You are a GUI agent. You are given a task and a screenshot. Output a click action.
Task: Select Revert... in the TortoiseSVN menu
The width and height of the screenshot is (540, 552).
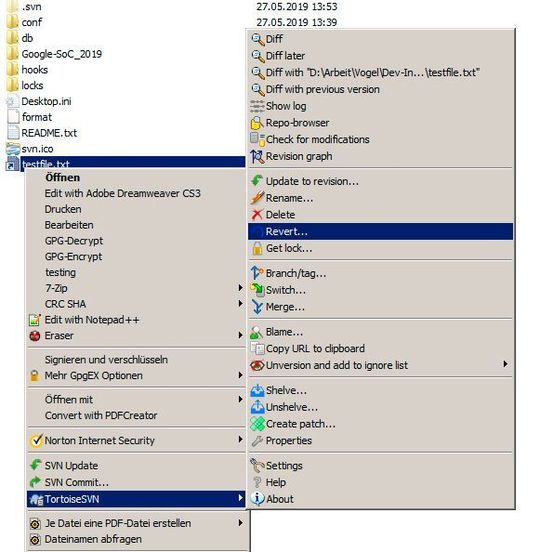380,232
